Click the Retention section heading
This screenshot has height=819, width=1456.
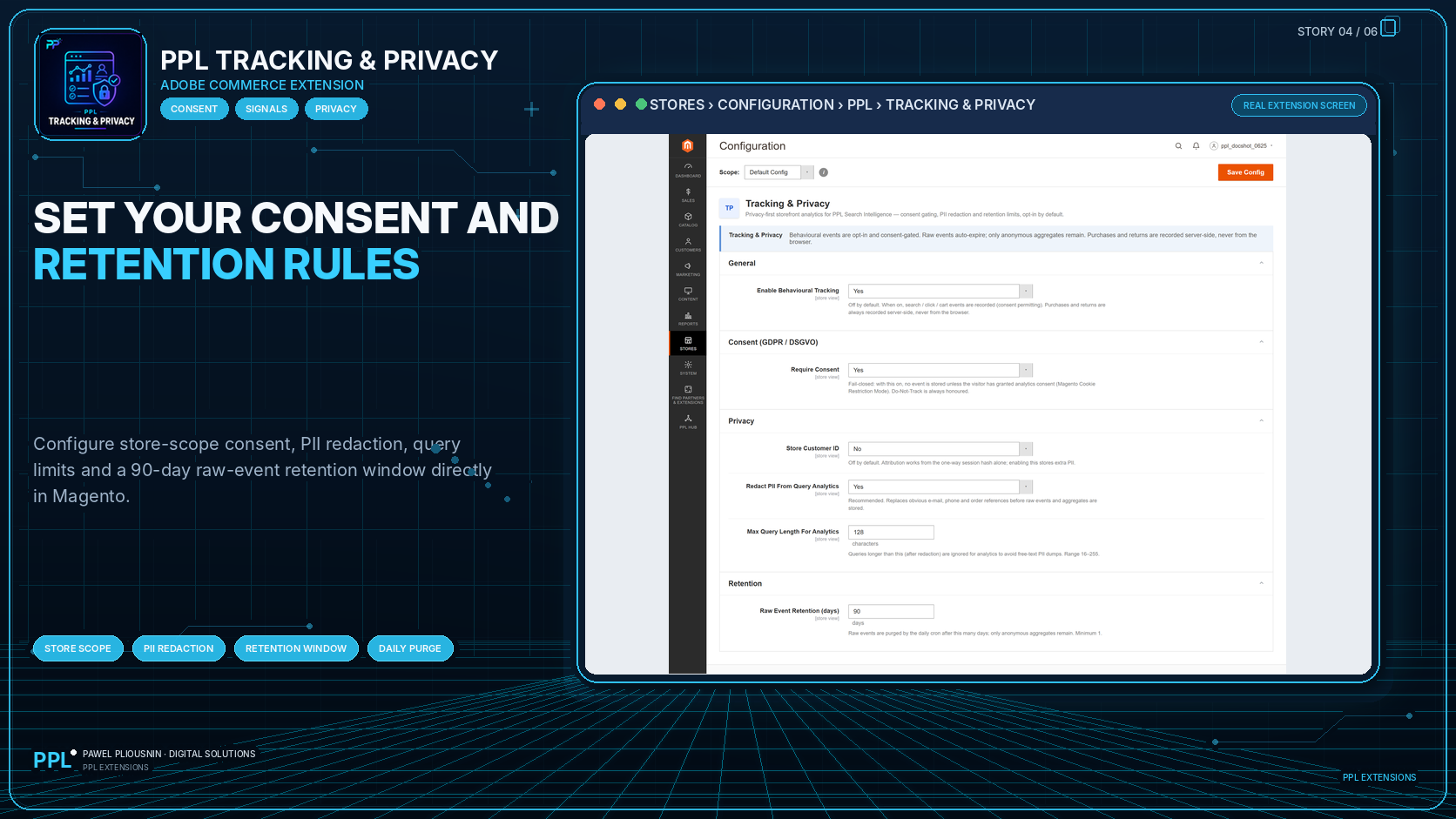pos(745,584)
